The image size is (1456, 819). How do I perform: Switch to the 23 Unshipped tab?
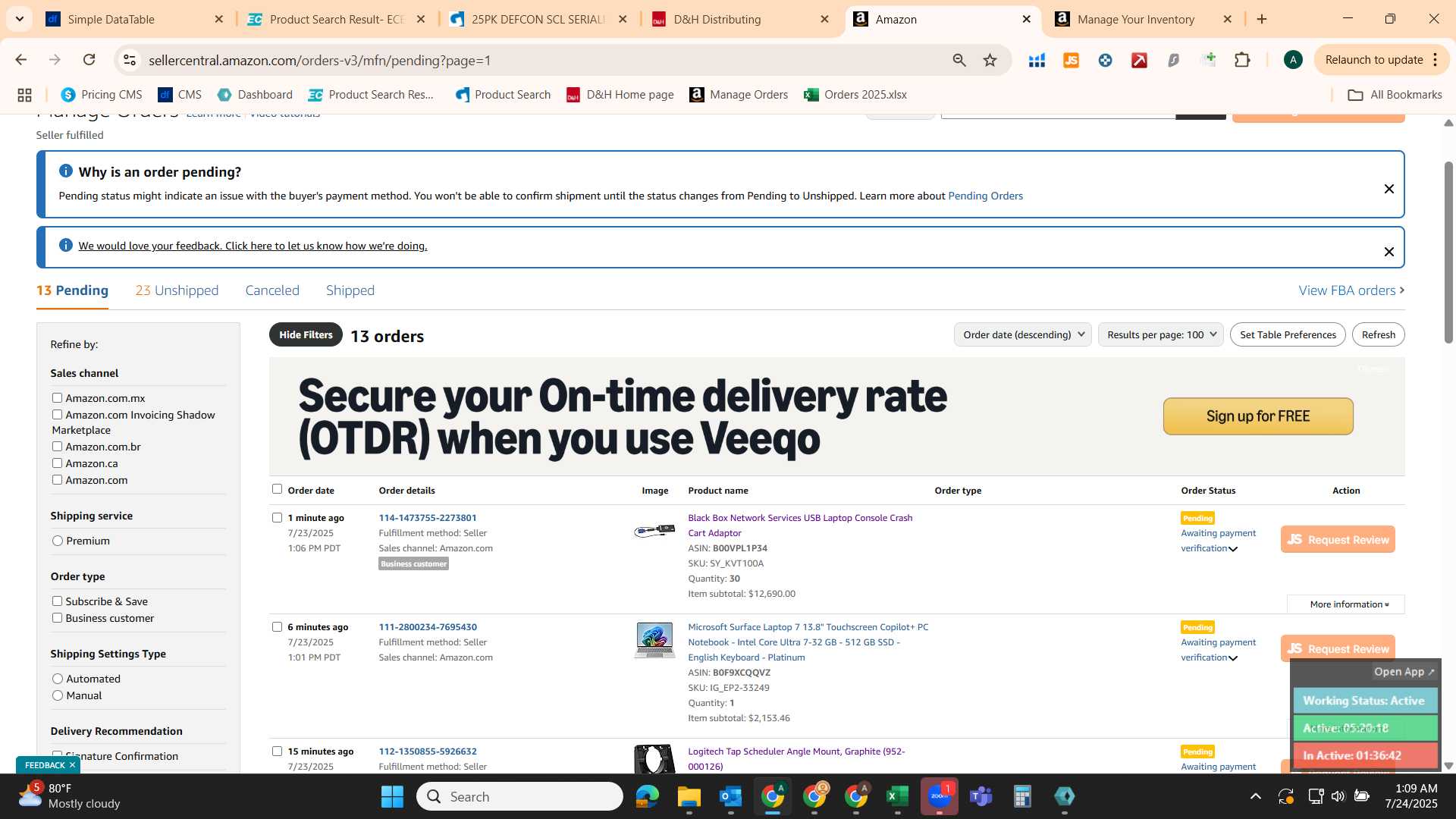(x=177, y=290)
